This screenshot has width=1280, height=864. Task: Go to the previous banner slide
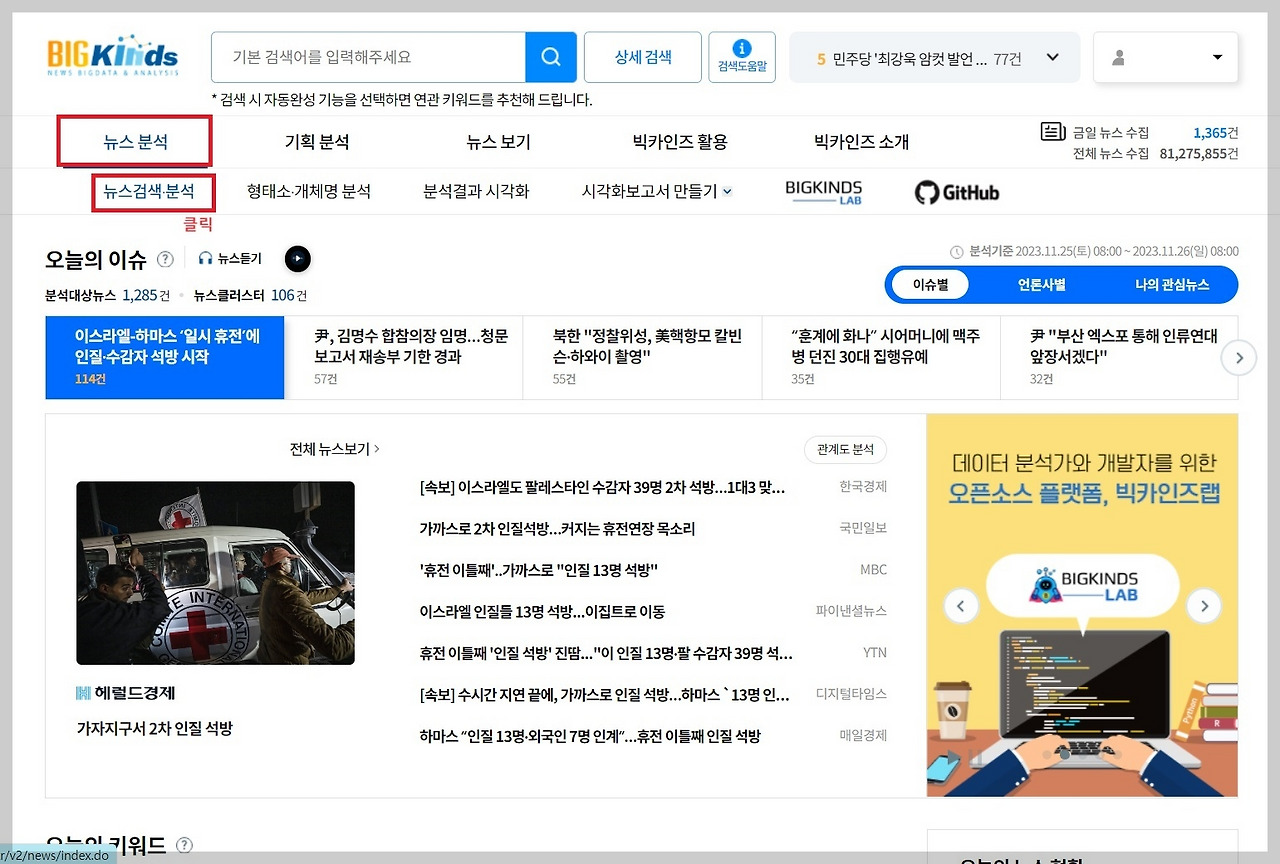[x=961, y=605]
